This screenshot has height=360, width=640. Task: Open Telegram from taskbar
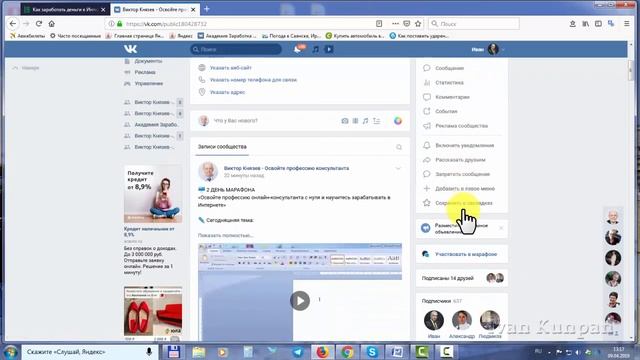pos(298,352)
